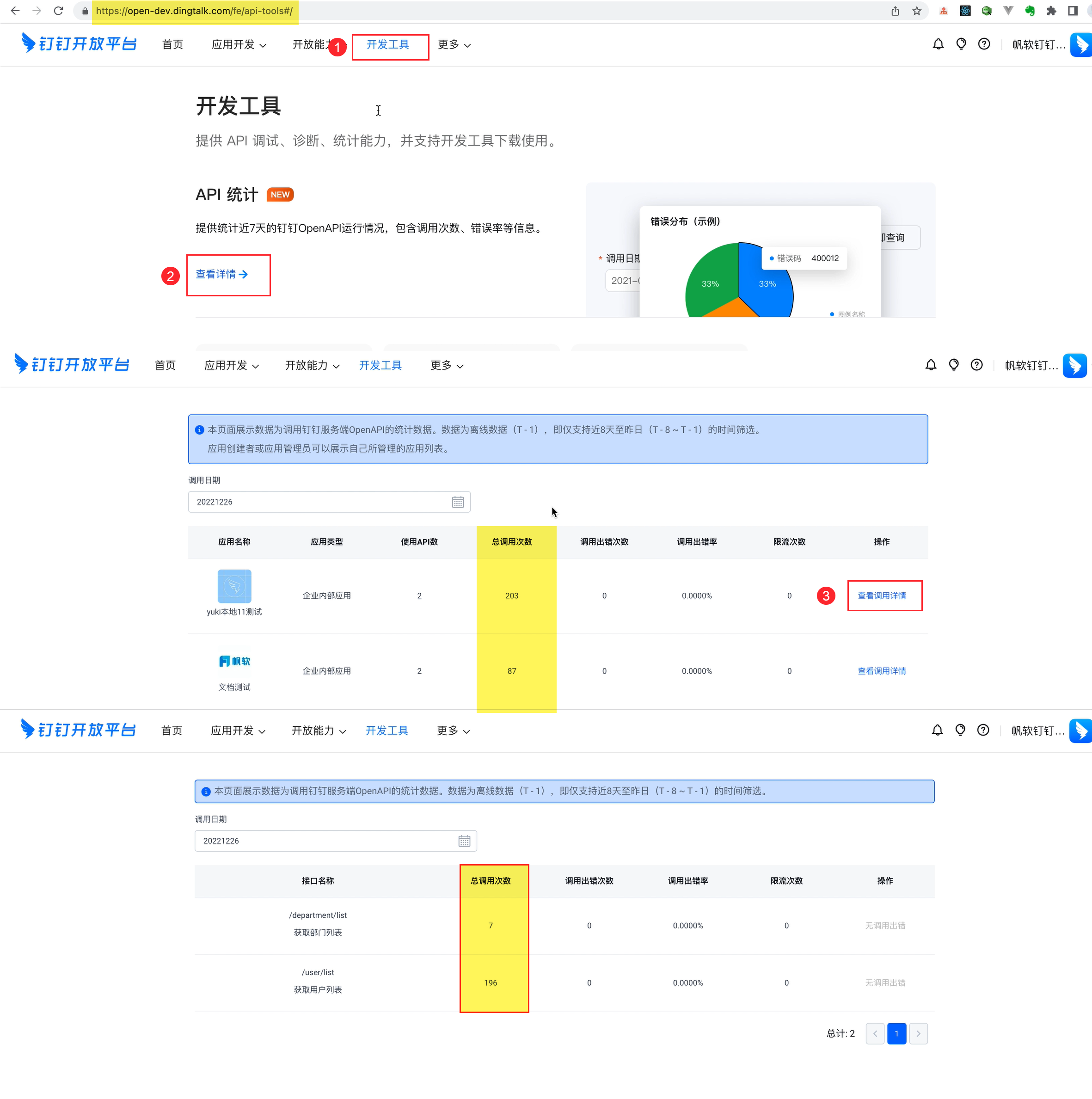
Task: Open 查看调用详情 for 文档测试 row
Action: (x=882, y=671)
